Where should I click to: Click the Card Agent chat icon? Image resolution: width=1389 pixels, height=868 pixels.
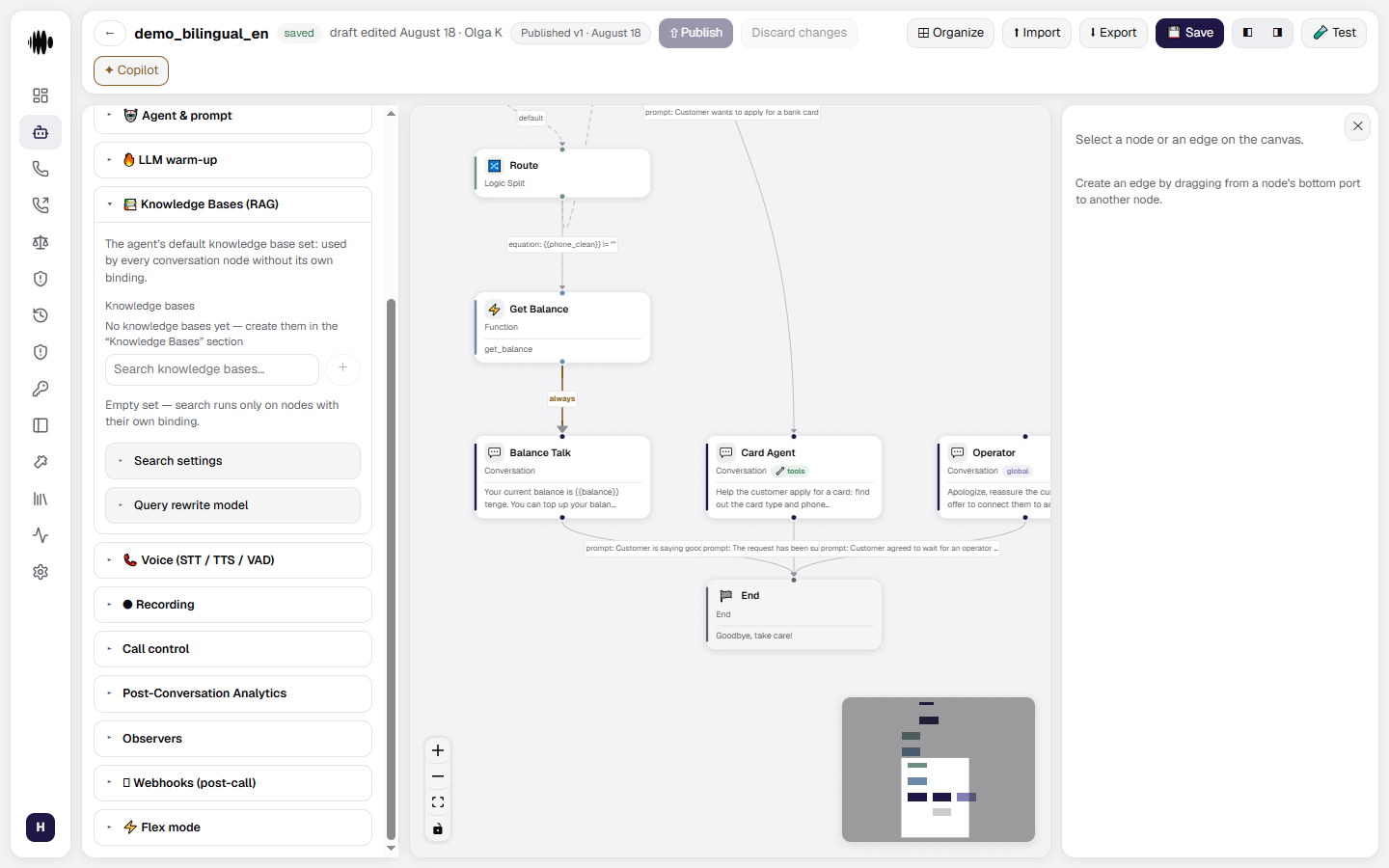tap(726, 452)
